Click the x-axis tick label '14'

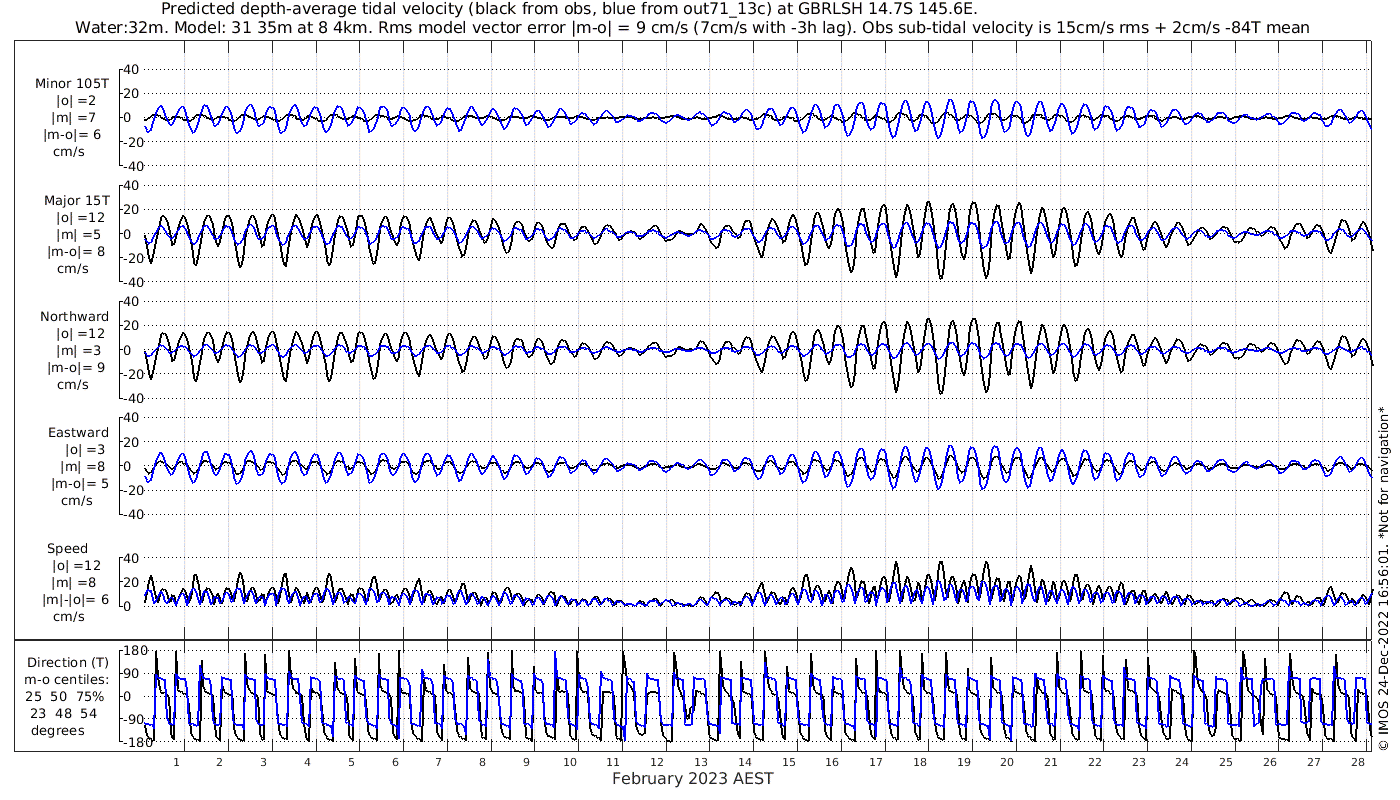[x=745, y=762]
